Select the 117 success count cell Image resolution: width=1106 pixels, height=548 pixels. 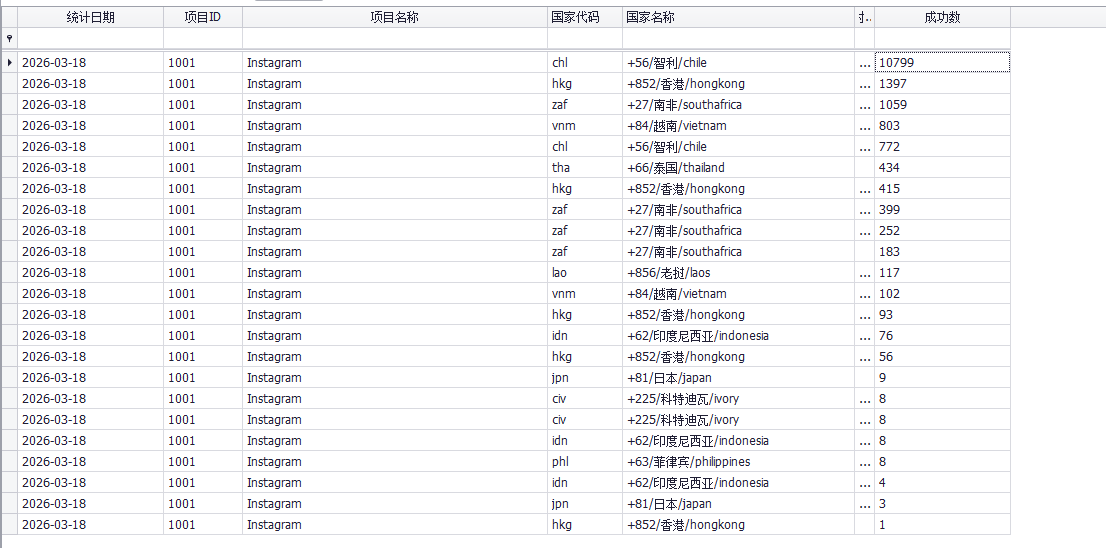coord(942,273)
